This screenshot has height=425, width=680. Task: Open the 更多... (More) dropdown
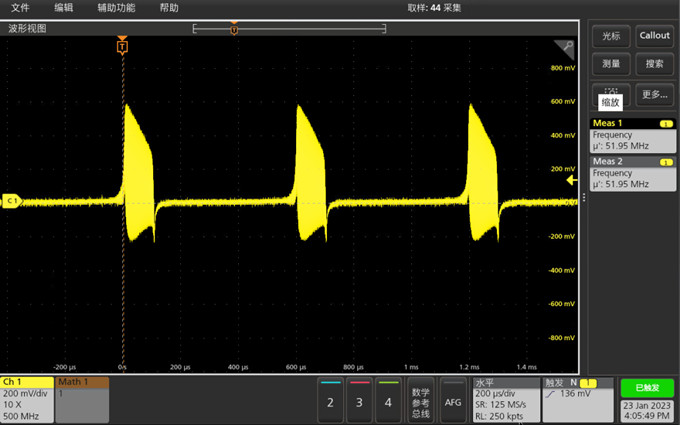point(654,94)
